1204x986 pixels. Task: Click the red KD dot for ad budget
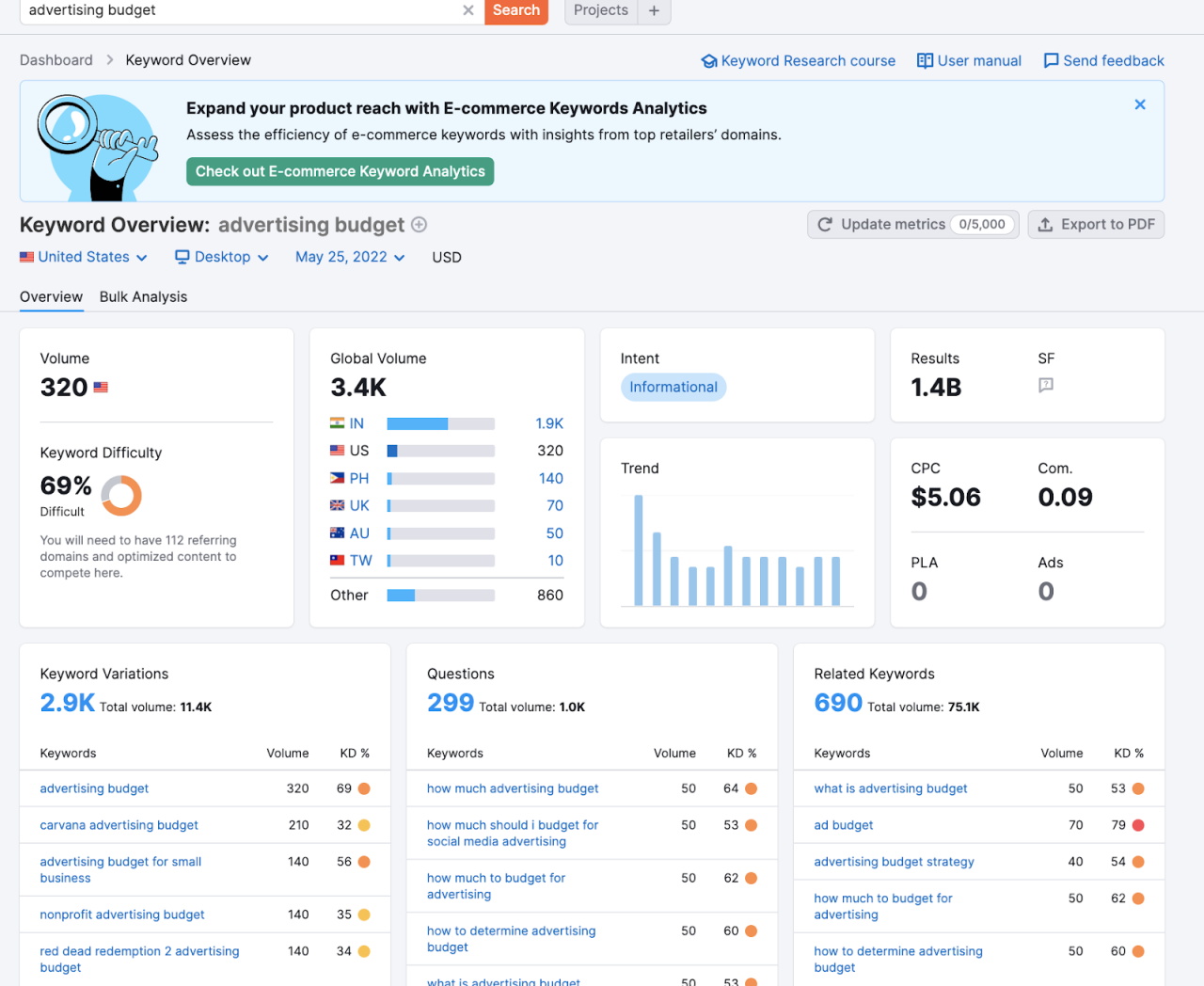[x=1138, y=825]
